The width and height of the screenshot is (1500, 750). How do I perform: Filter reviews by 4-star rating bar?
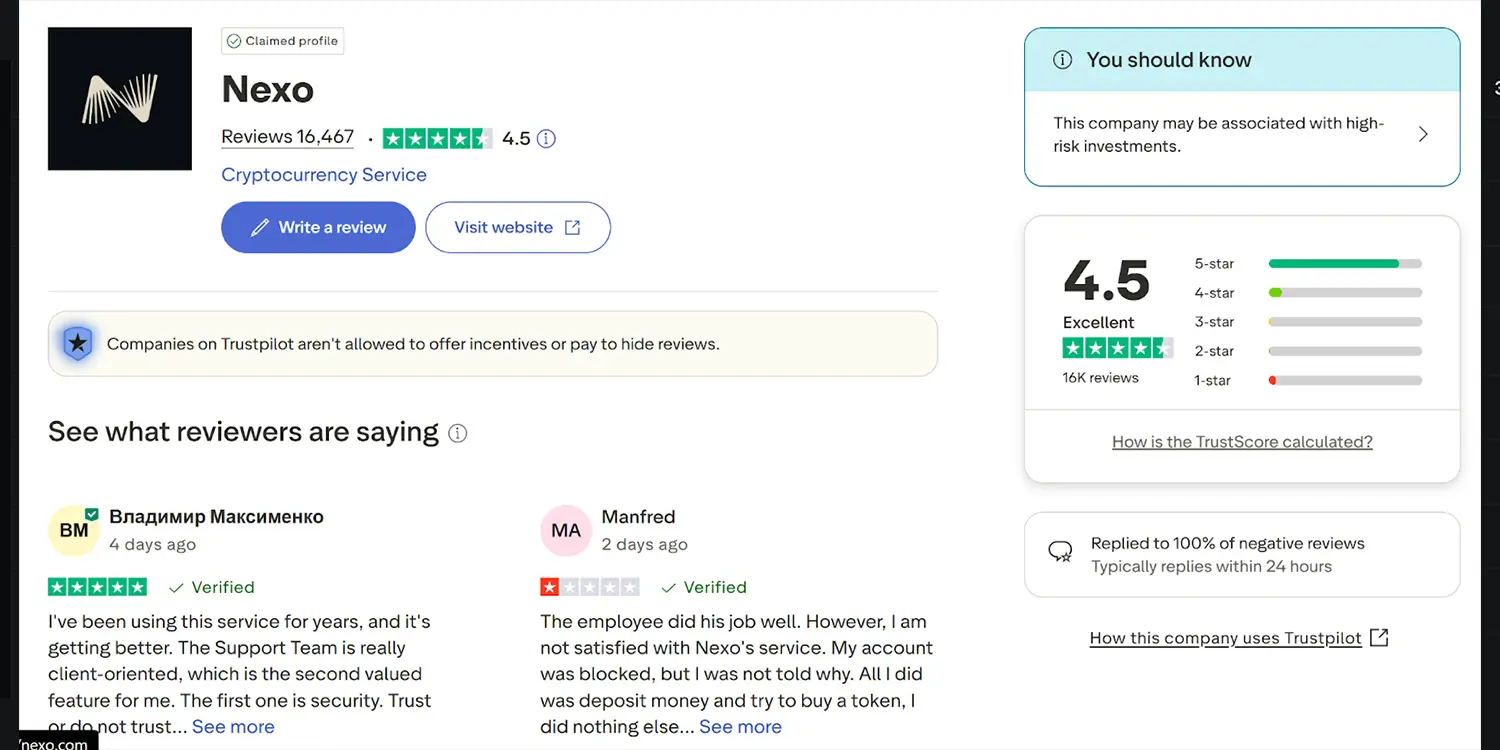pyautogui.click(x=1345, y=293)
